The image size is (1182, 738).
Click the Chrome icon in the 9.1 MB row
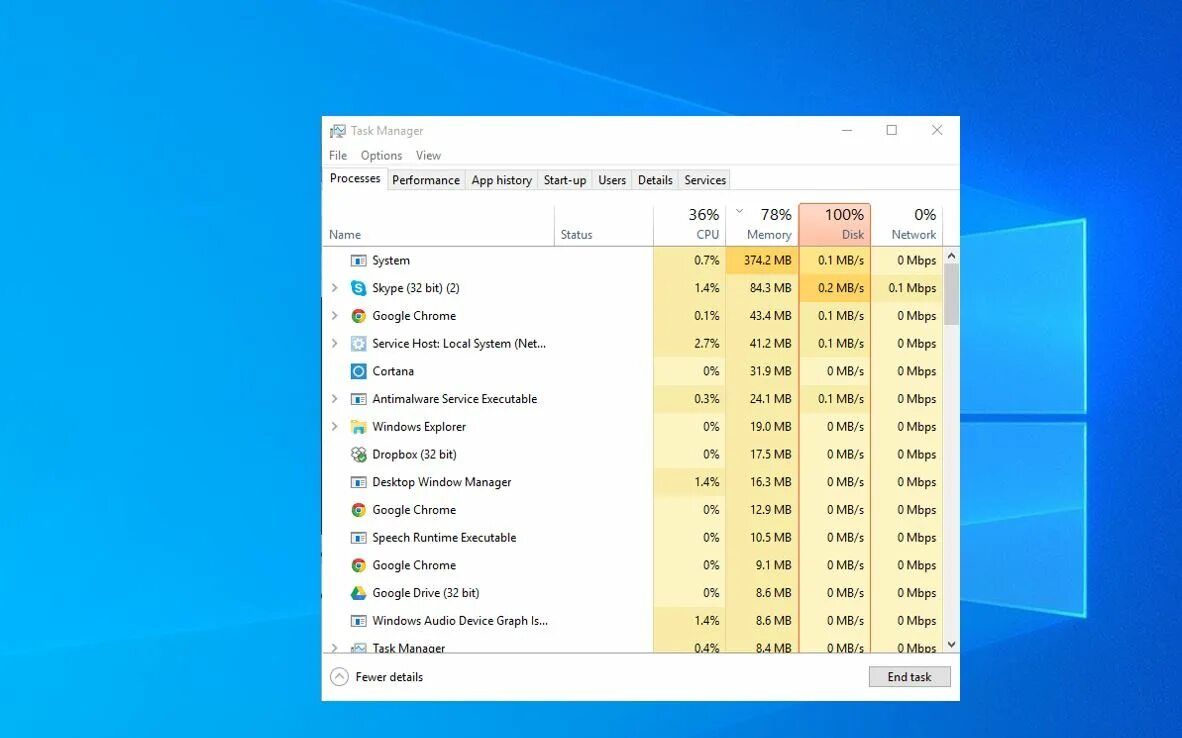pyautogui.click(x=359, y=565)
